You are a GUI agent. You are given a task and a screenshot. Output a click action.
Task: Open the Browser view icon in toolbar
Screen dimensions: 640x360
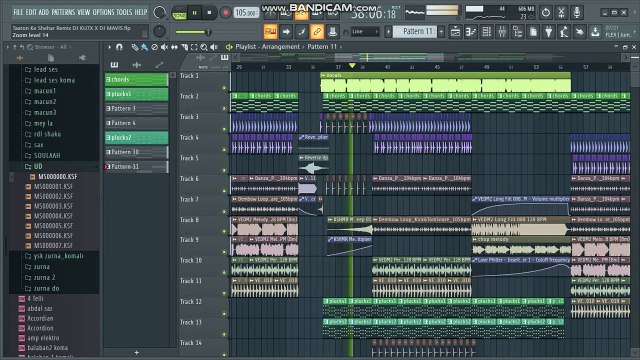(518, 31)
